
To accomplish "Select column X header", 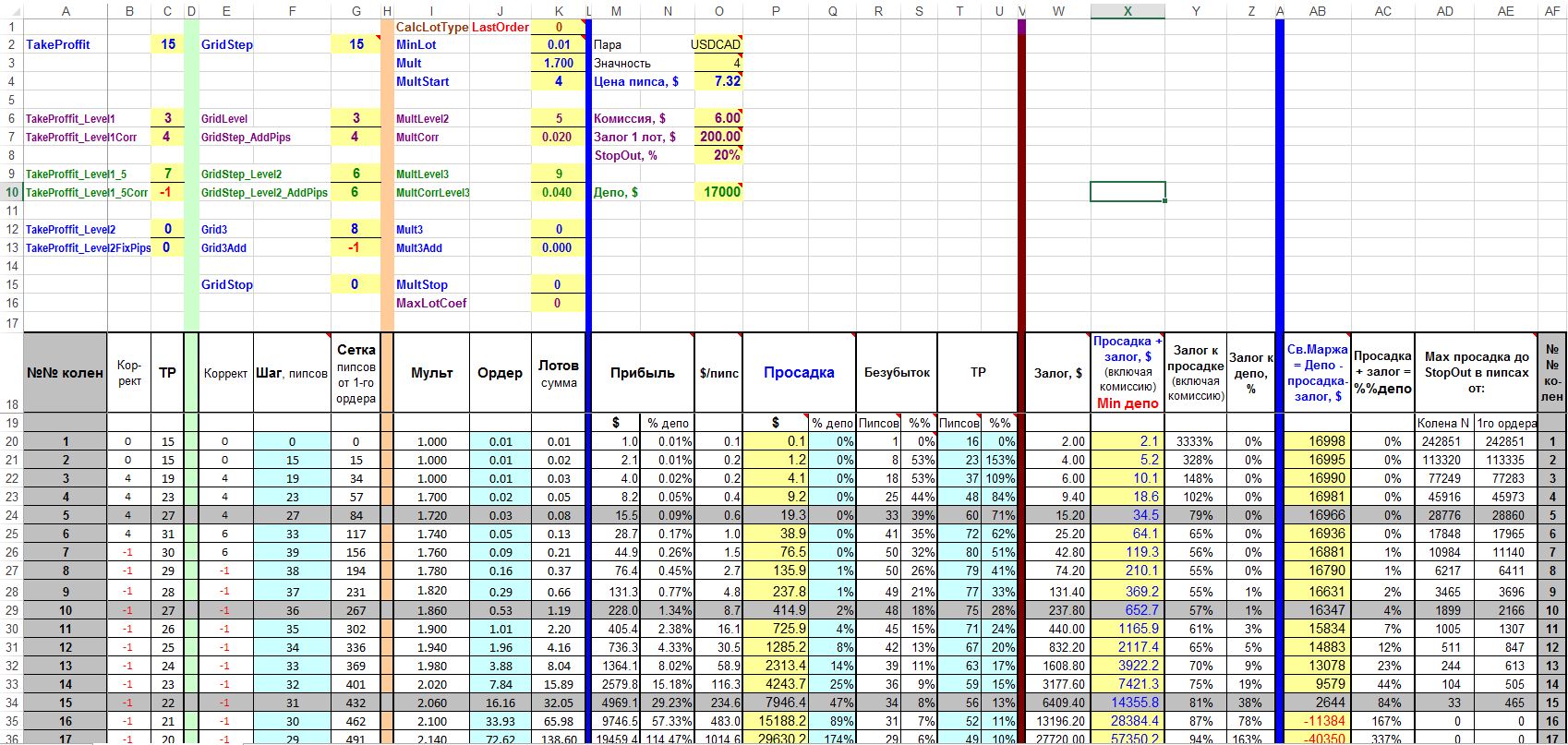I will coord(1128,11).
